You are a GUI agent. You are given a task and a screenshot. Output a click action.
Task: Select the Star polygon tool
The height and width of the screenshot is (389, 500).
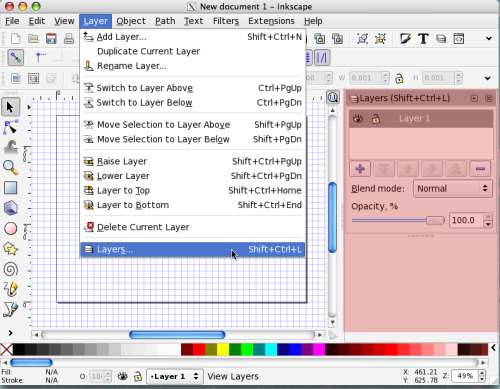pos(10,249)
